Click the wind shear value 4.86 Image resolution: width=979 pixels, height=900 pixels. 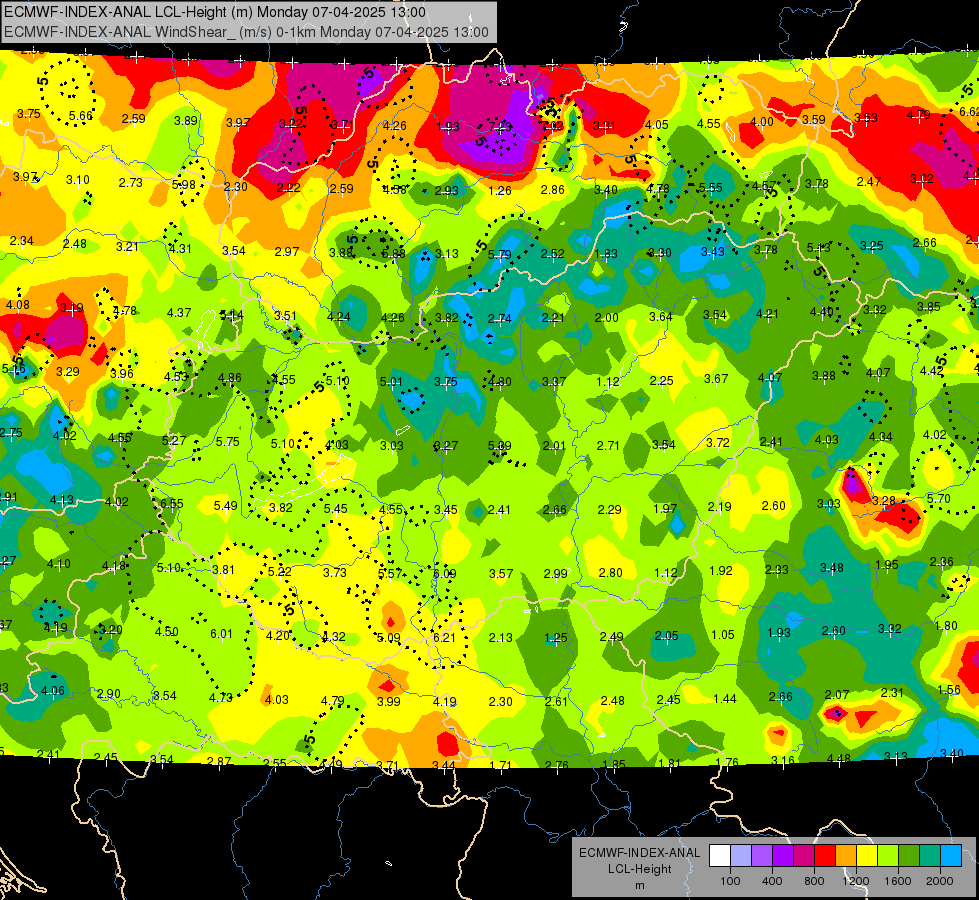pos(229,378)
